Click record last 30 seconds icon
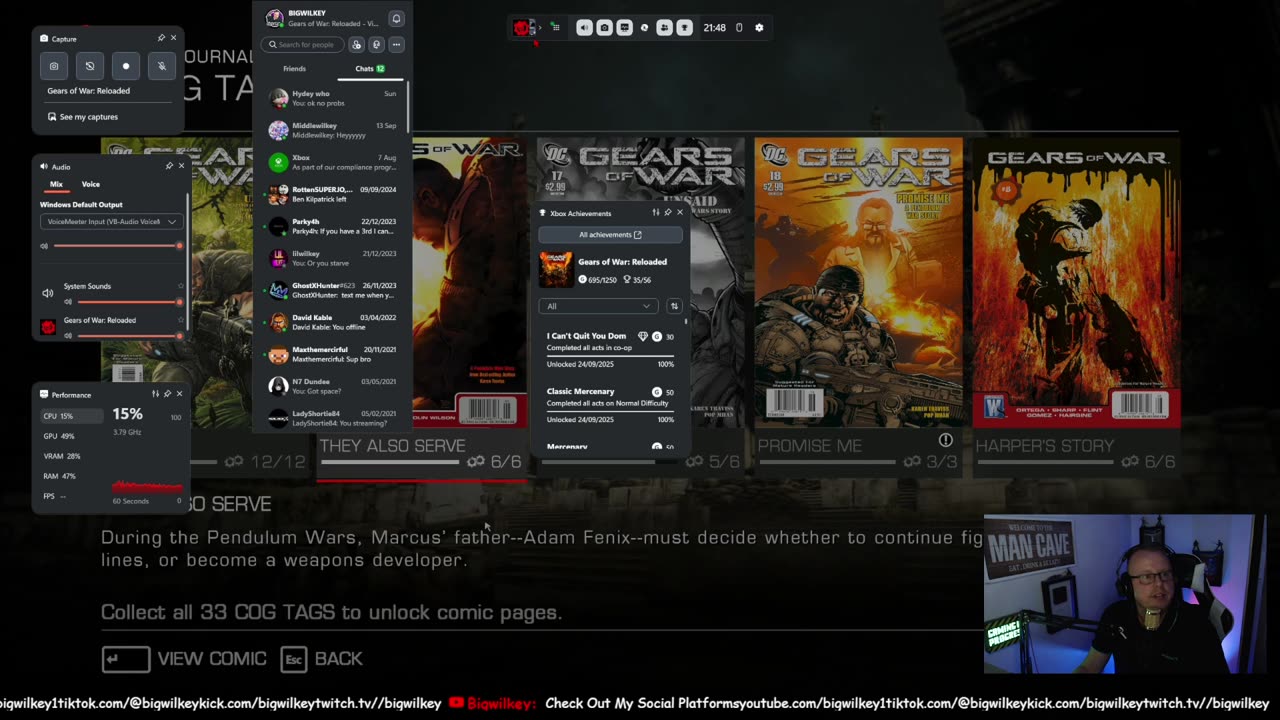The image size is (1280, 720). click(x=90, y=66)
